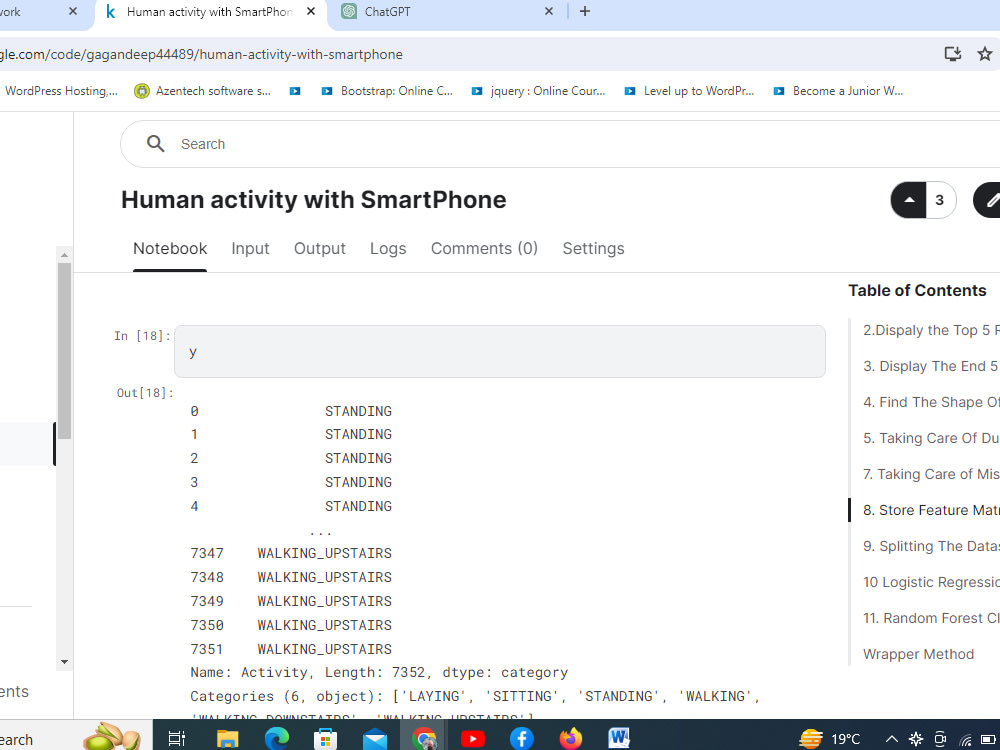The image size is (1000, 750).
Task: Click the search magnifier icon
Action: [156, 143]
